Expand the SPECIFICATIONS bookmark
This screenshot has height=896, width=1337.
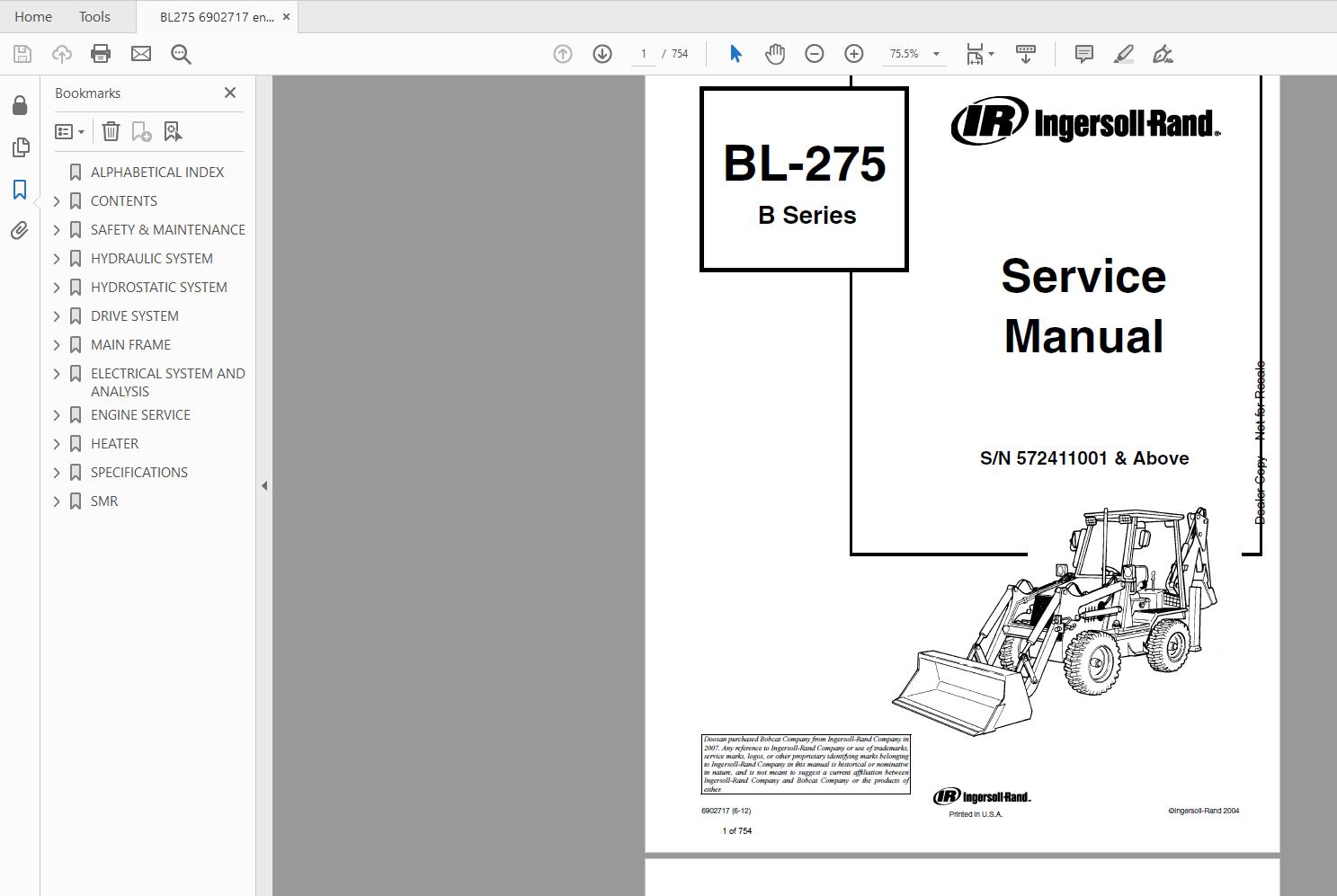point(57,473)
